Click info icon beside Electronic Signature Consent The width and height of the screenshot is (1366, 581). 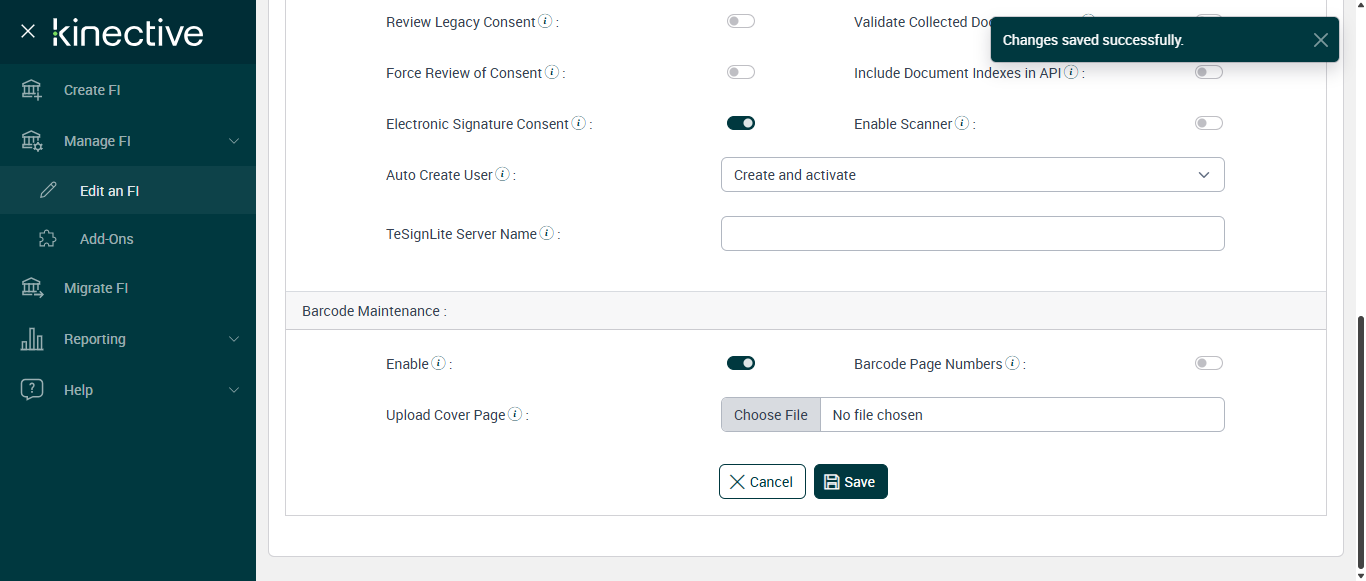577,124
